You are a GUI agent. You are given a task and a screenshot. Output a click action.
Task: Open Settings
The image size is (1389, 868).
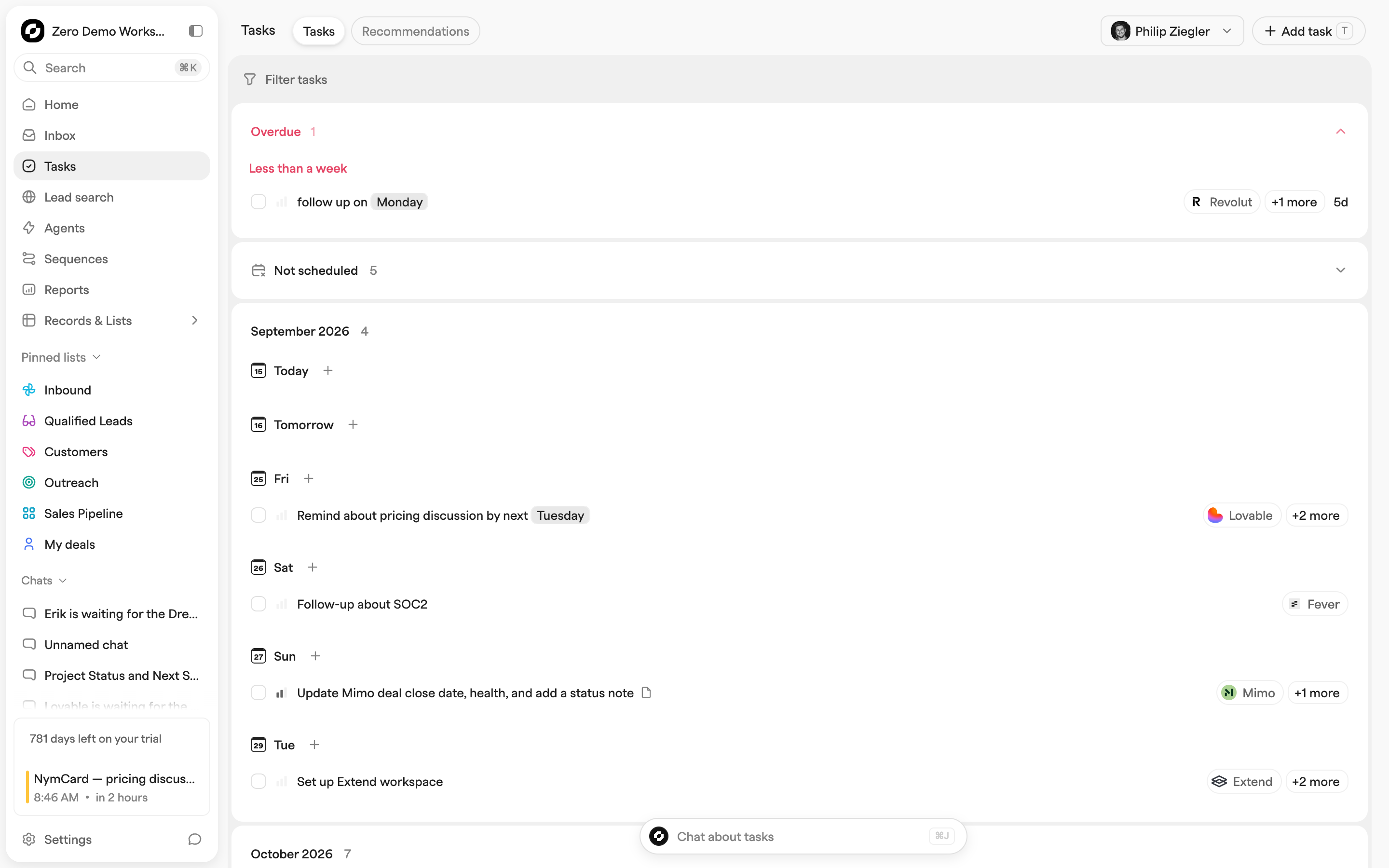pyautogui.click(x=57, y=839)
